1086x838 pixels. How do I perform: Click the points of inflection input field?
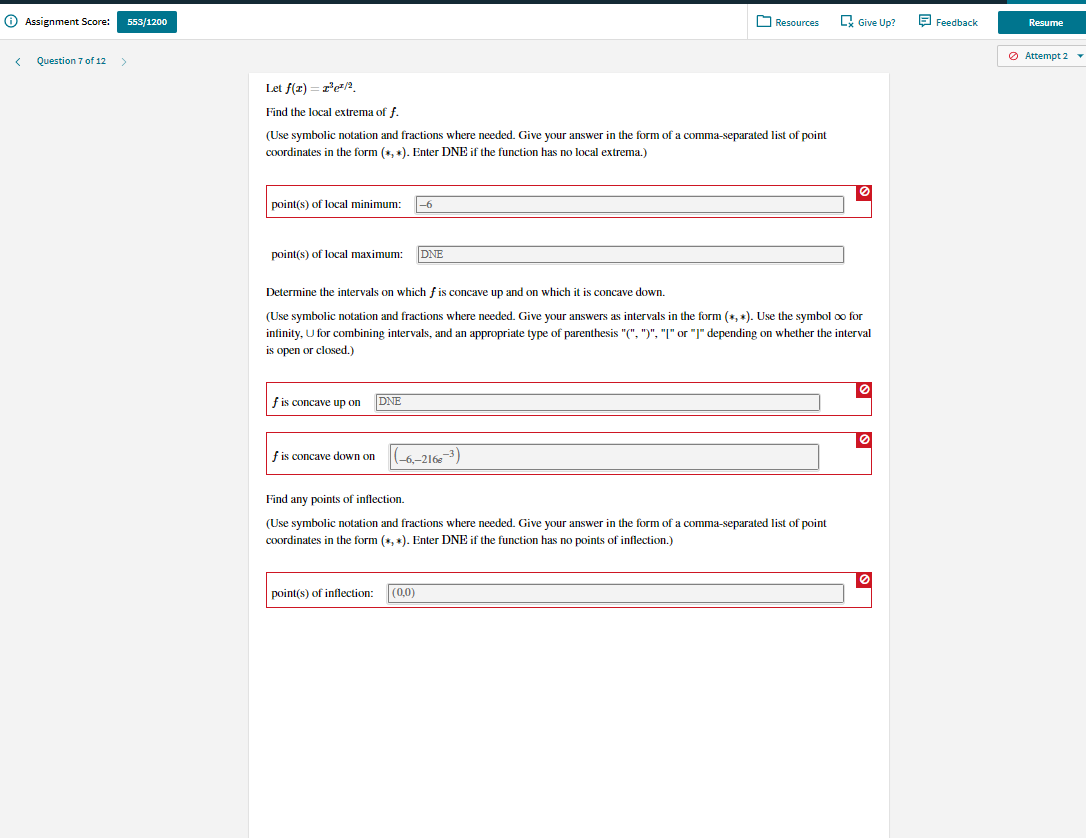(615, 592)
